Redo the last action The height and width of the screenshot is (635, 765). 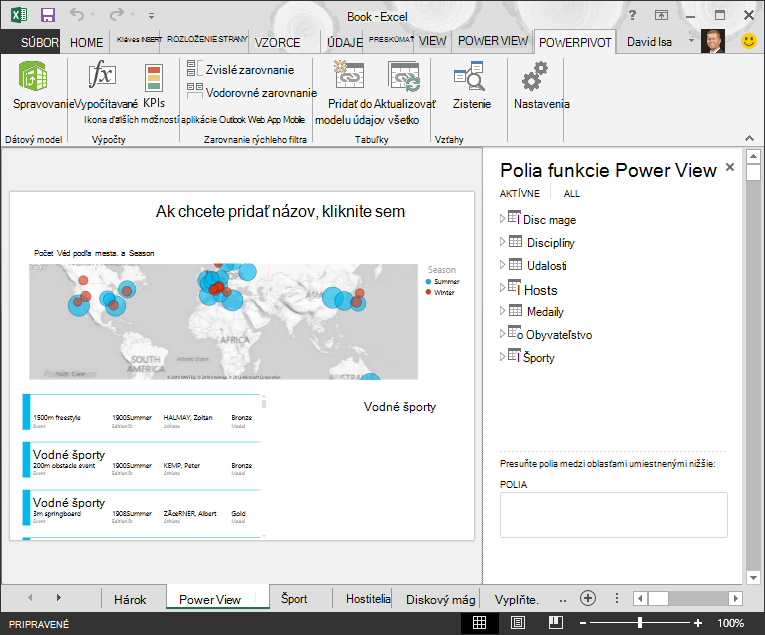tap(117, 15)
